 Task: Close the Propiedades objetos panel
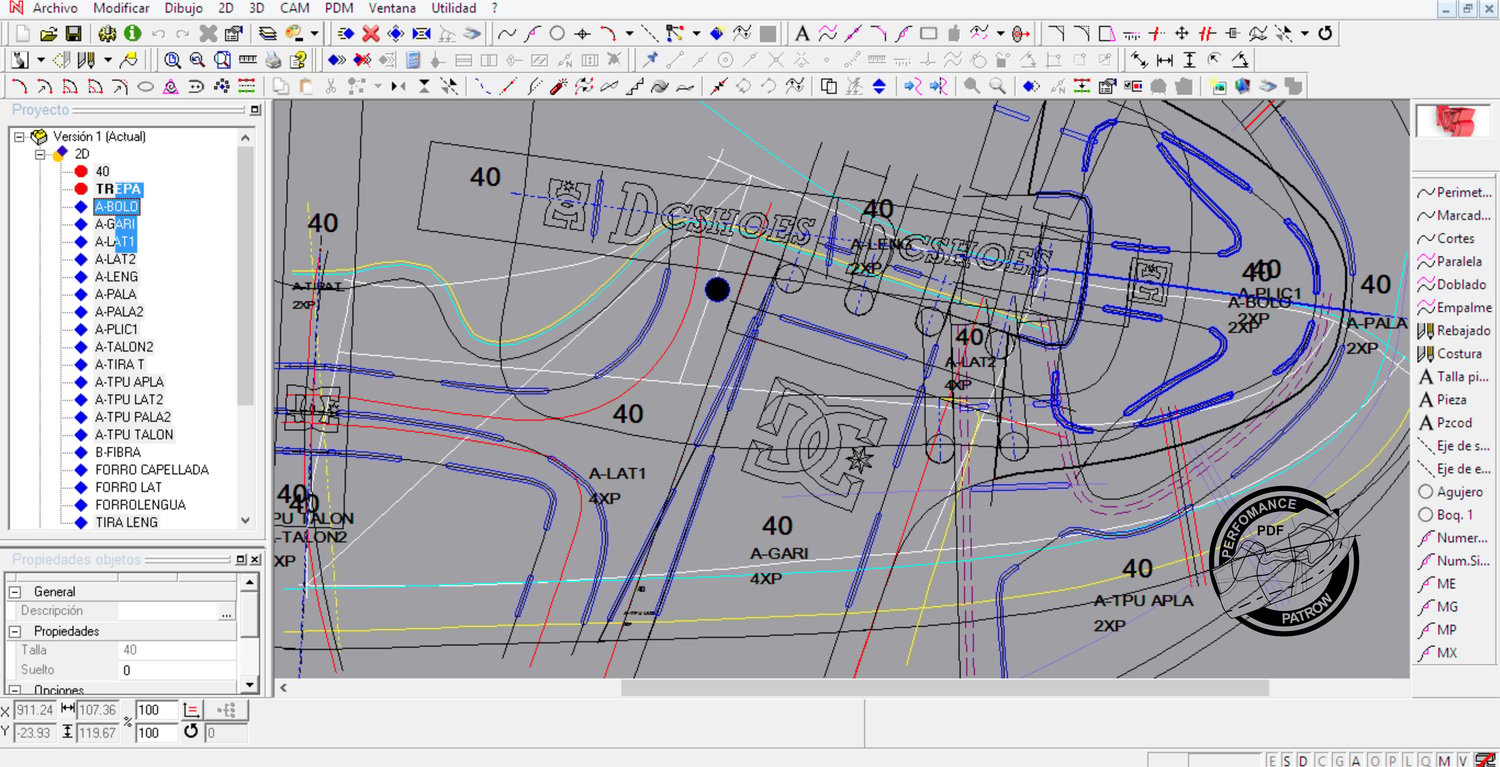tap(254, 560)
